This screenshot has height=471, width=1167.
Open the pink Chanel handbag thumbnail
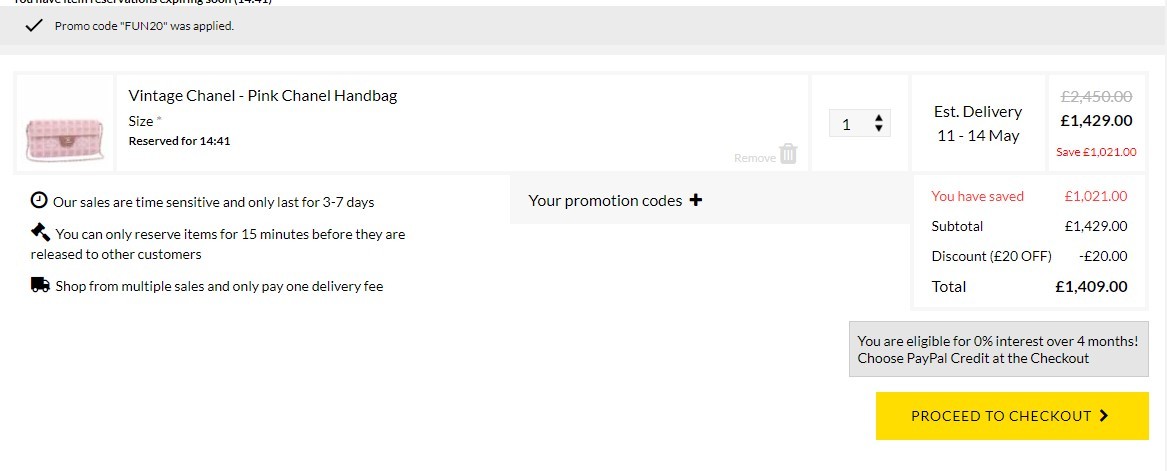[65, 138]
